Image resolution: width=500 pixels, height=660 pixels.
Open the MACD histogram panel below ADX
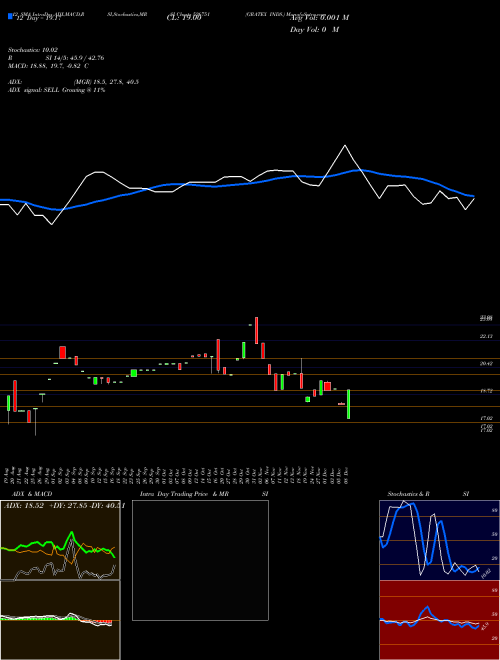pyautogui.click(x=60, y=620)
